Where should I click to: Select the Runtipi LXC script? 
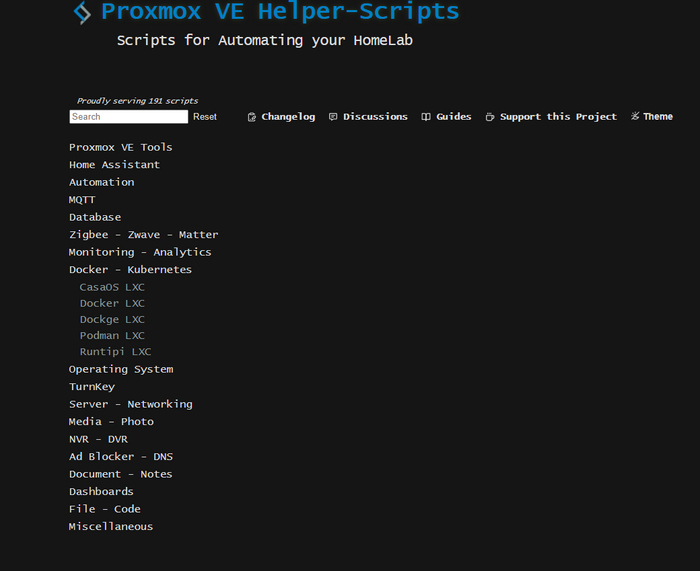(x=115, y=352)
